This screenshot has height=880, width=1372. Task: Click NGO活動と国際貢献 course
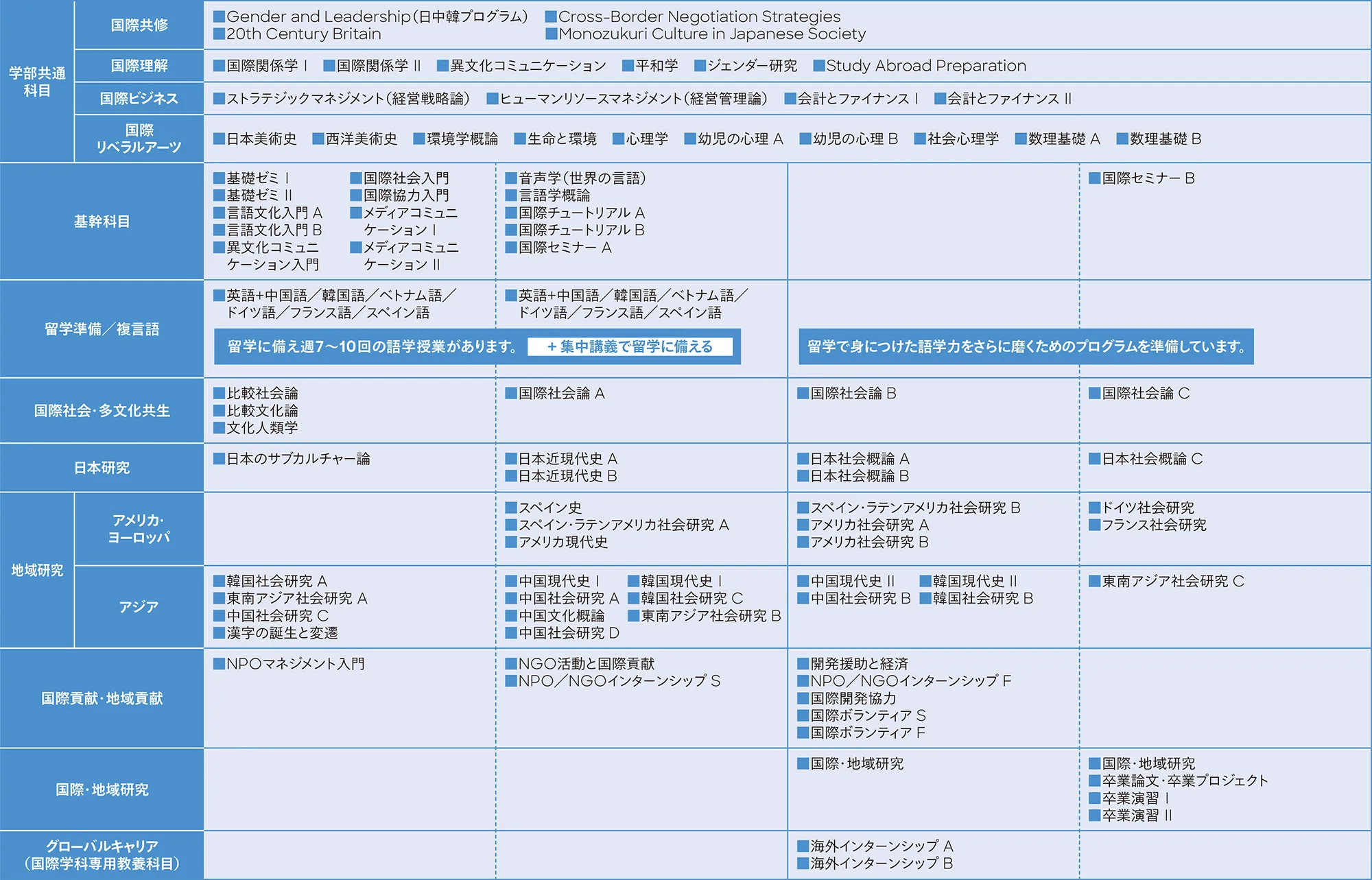[580, 664]
